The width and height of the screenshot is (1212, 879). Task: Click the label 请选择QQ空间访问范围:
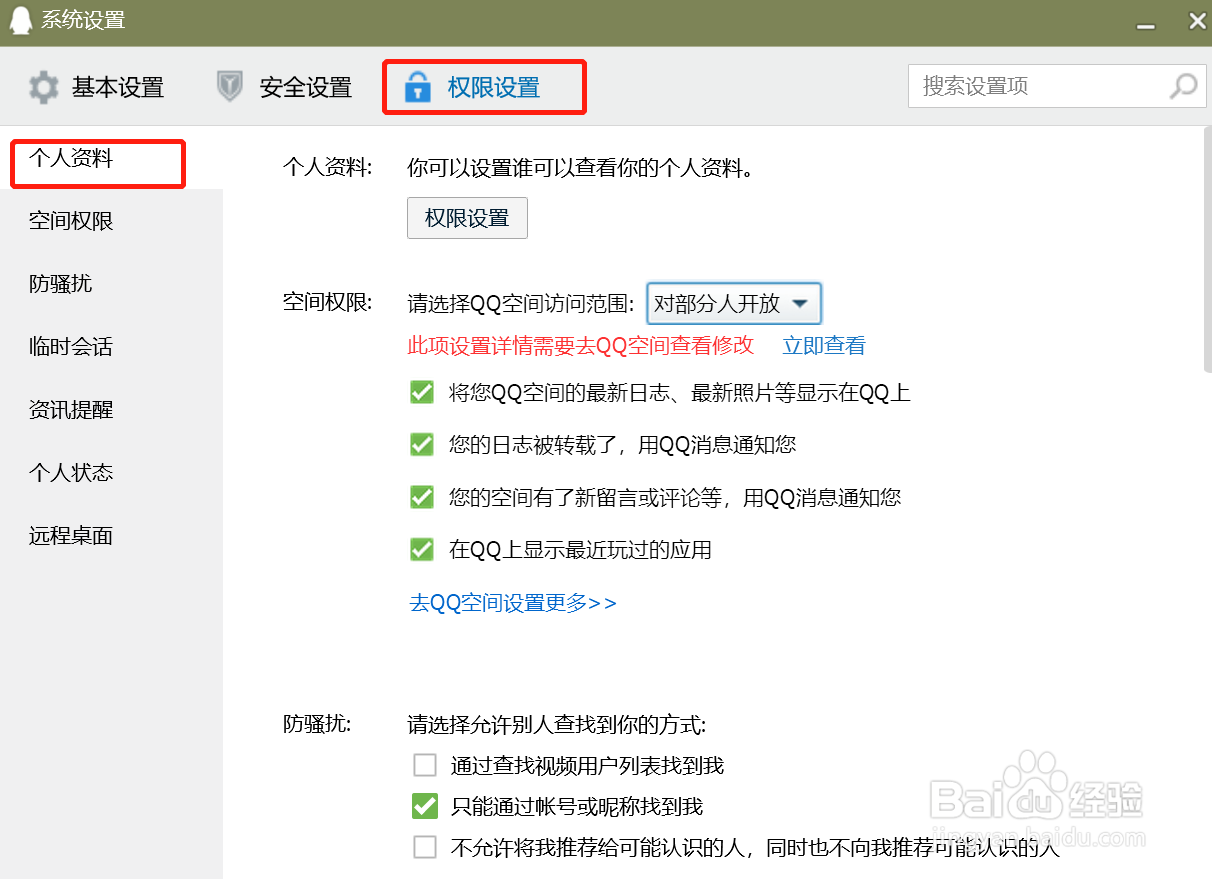pos(521,304)
